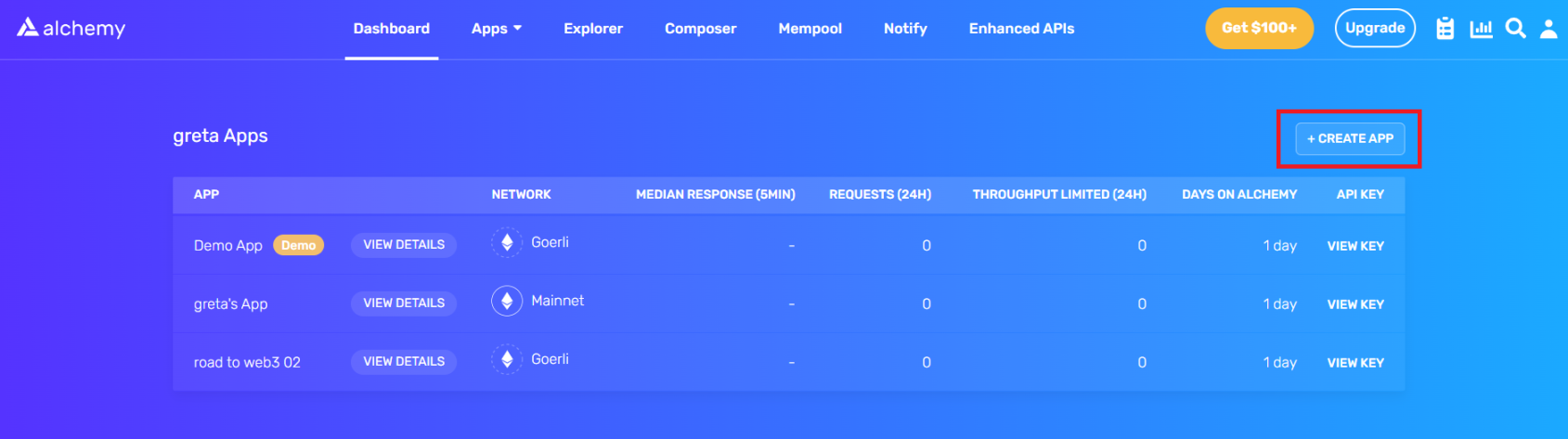
Task: Click the Get $100+ button
Action: coord(1259,28)
